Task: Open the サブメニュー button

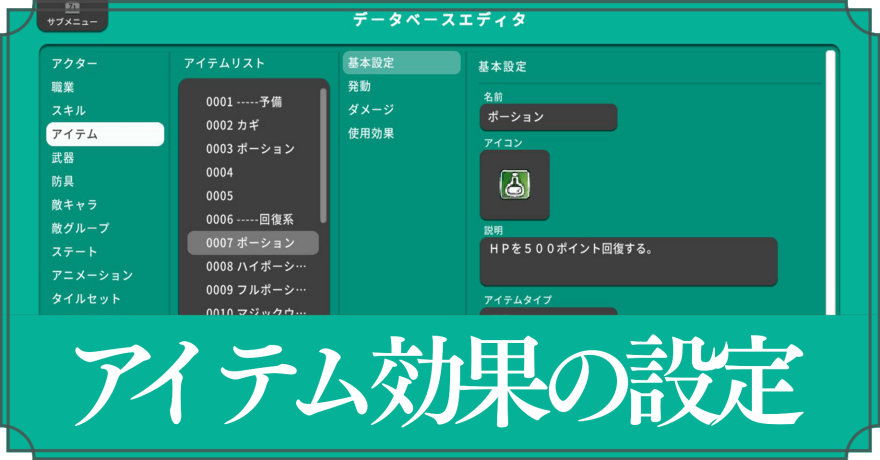Action: pos(72,16)
